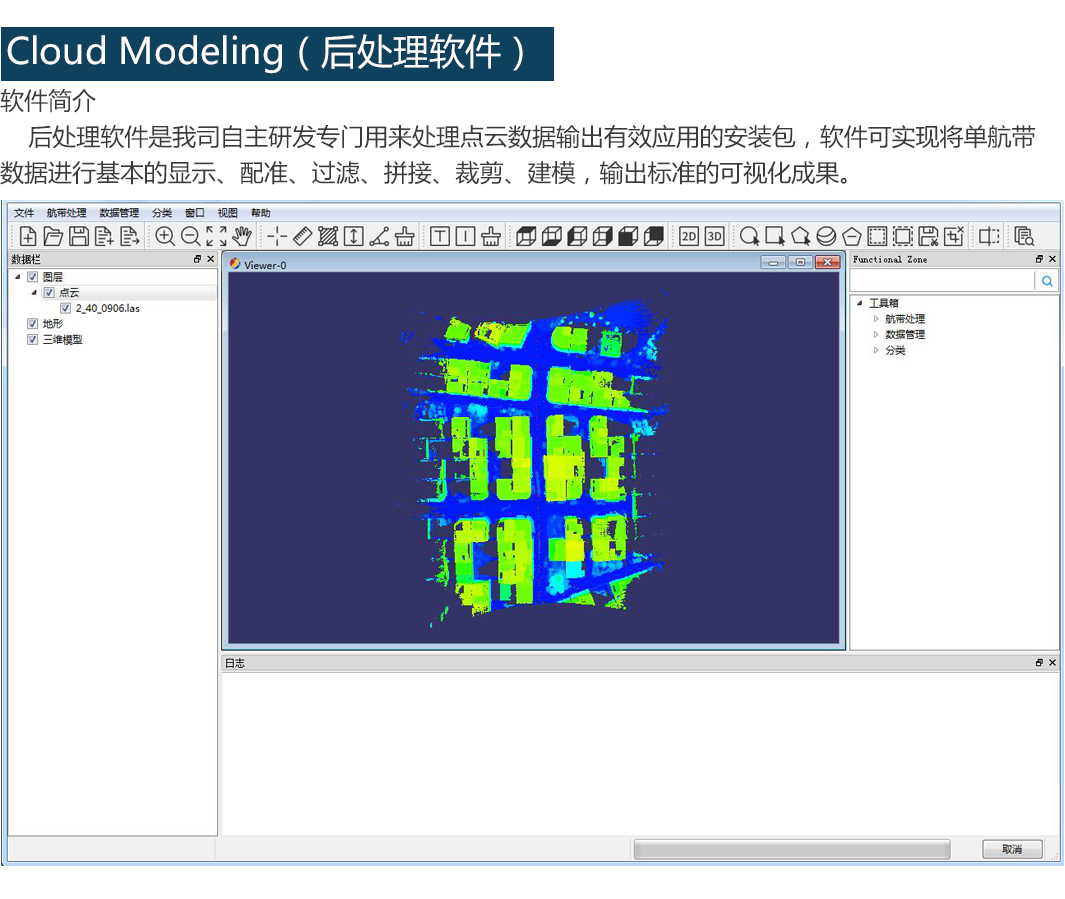Viewport: 1065px width, 899px height.
Task: Switch view to 3D mode
Action: (x=714, y=236)
